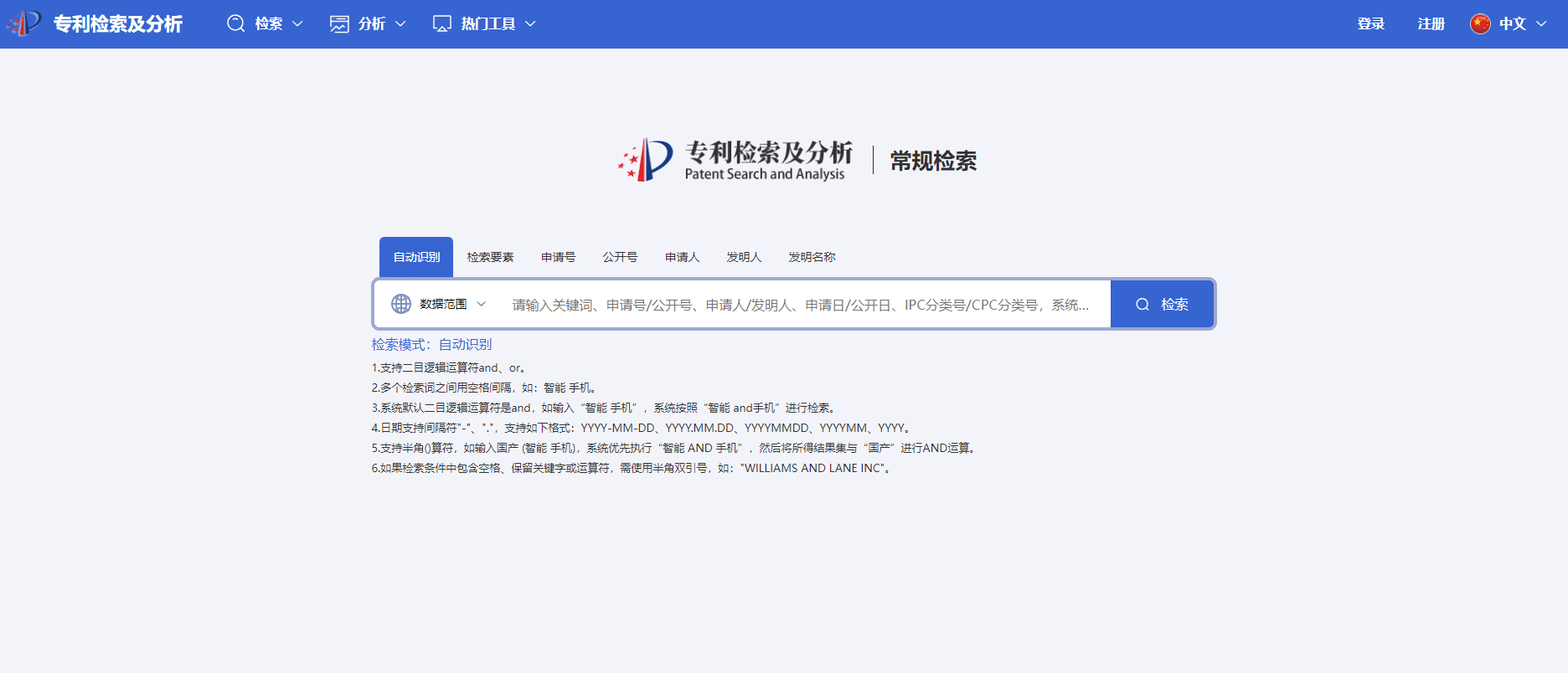Click hint line starting with 3.系统默认二目逻辑运算符

[x=604, y=408]
